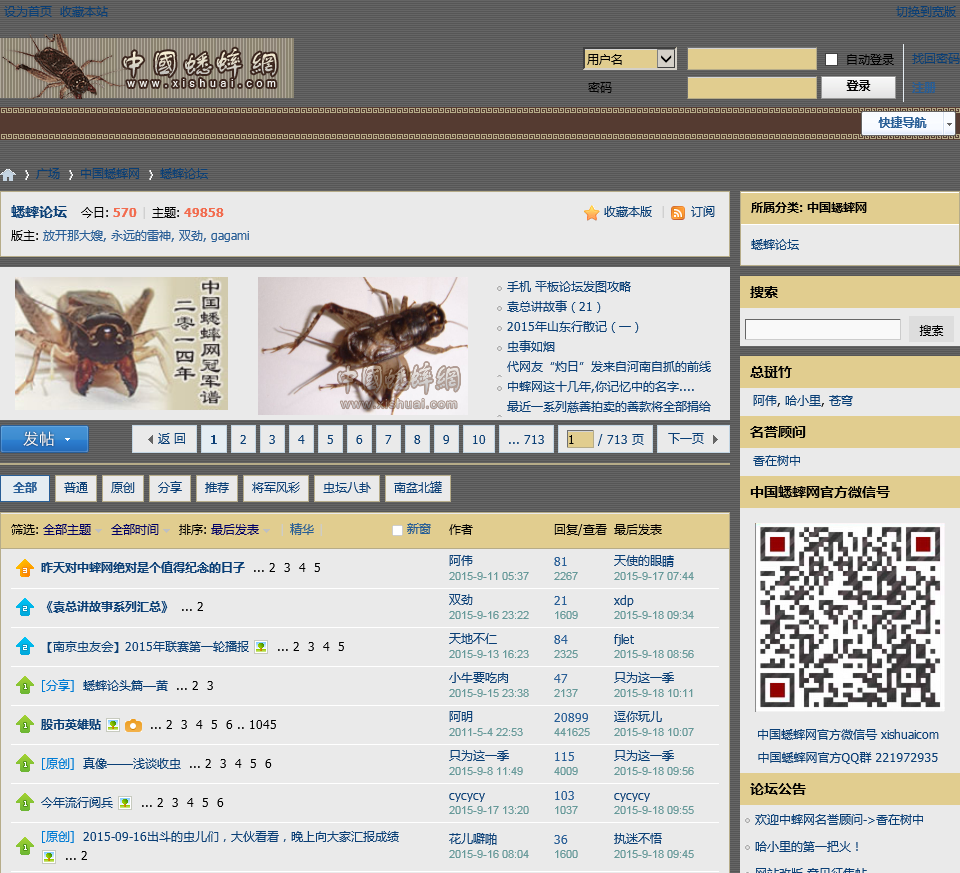Open author link 天地不仁
This screenshot has height=873, width=960.
tap(473, 639)
